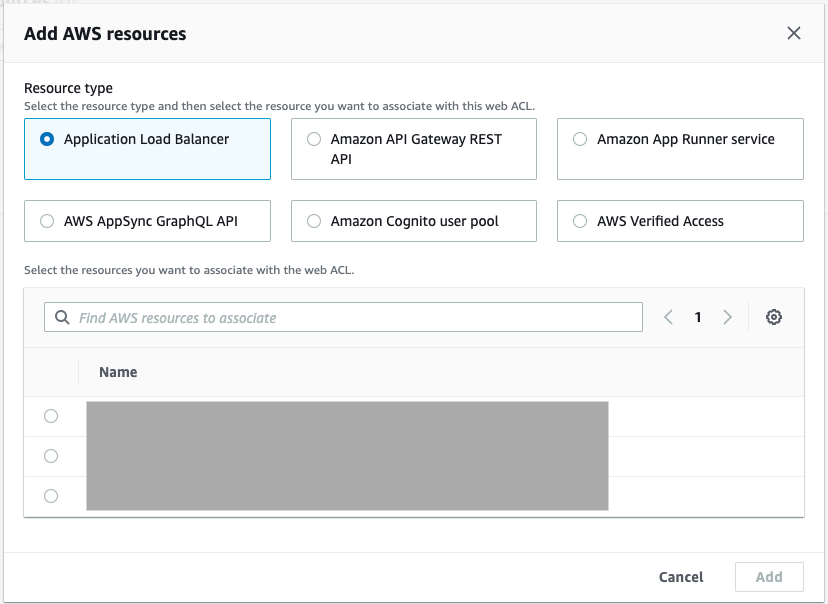Click the previous page chevron
Viewport: 828px width, 604px height.
pyautogui.click(x=668, y=317)
